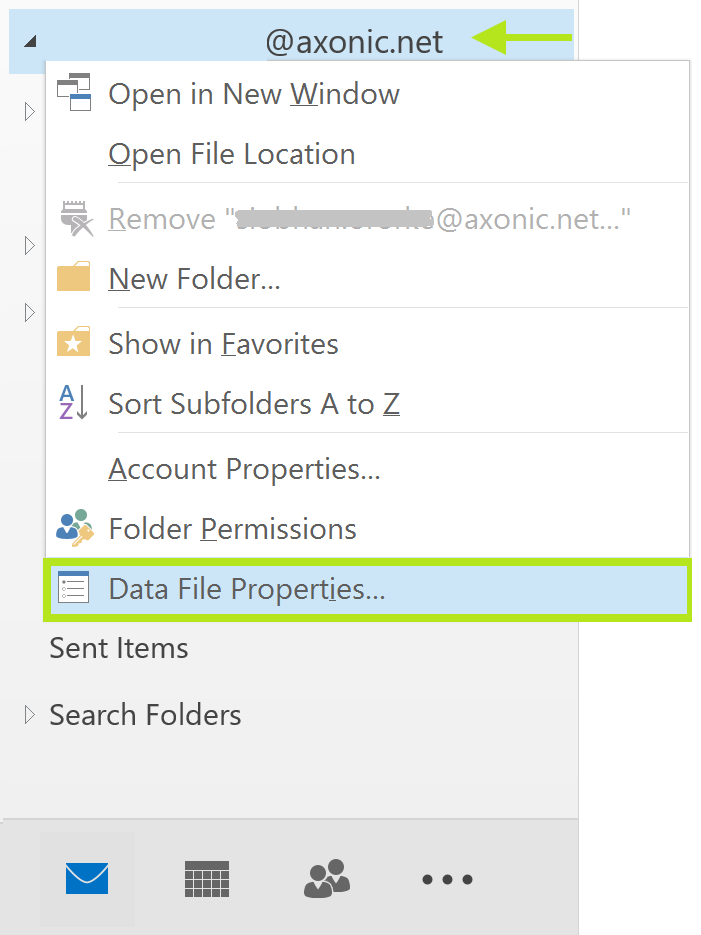Click the Data File Properties list icon

tap(74, 588)
